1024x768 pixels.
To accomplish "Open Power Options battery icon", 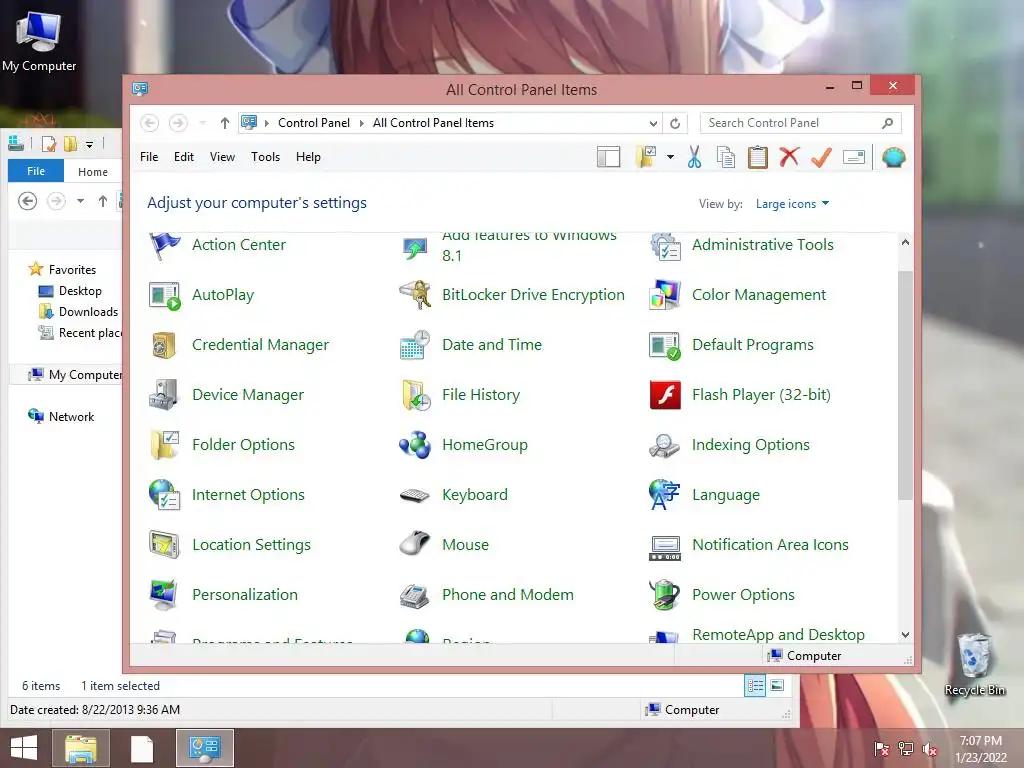I will [x=665, y=594].
